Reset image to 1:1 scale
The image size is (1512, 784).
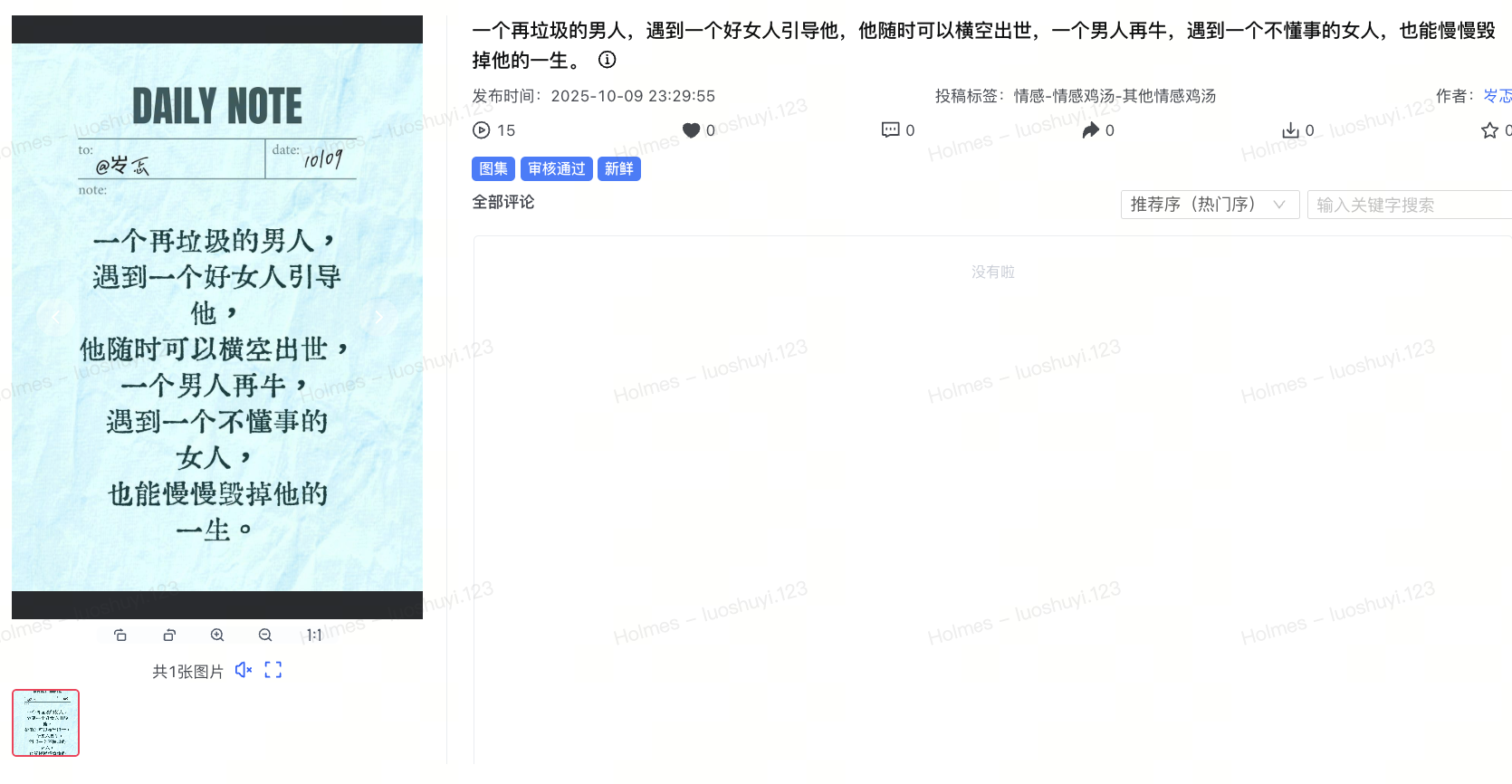(x=314, y=636)
